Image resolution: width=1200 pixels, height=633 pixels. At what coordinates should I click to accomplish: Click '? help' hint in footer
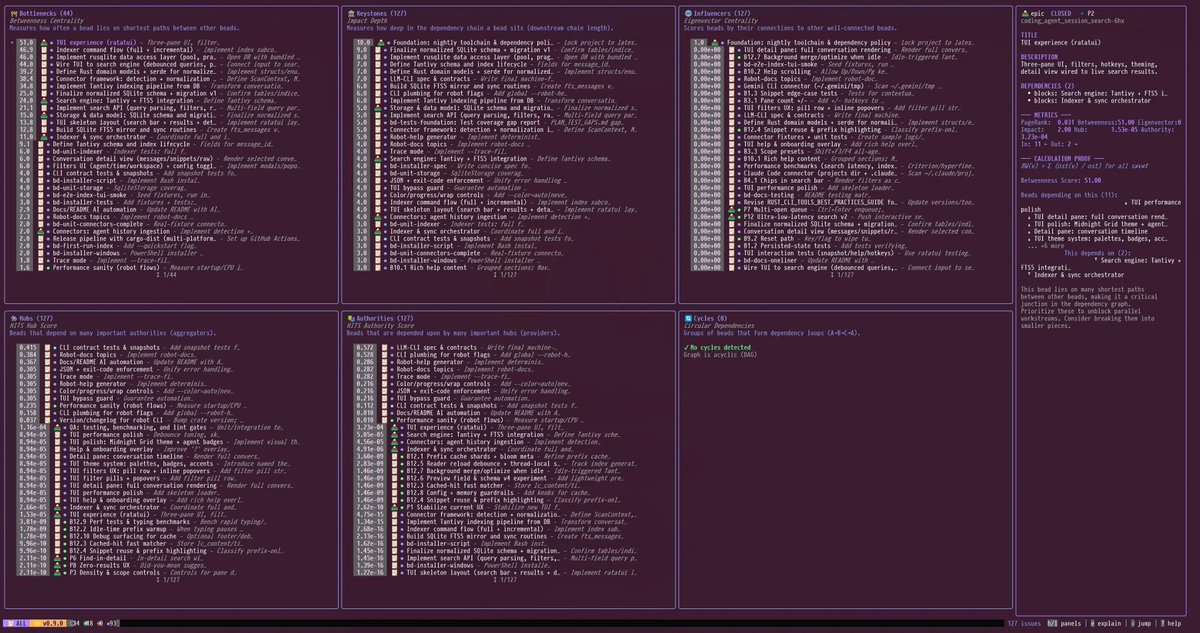pyautogui.click(x=1171, y=624)
